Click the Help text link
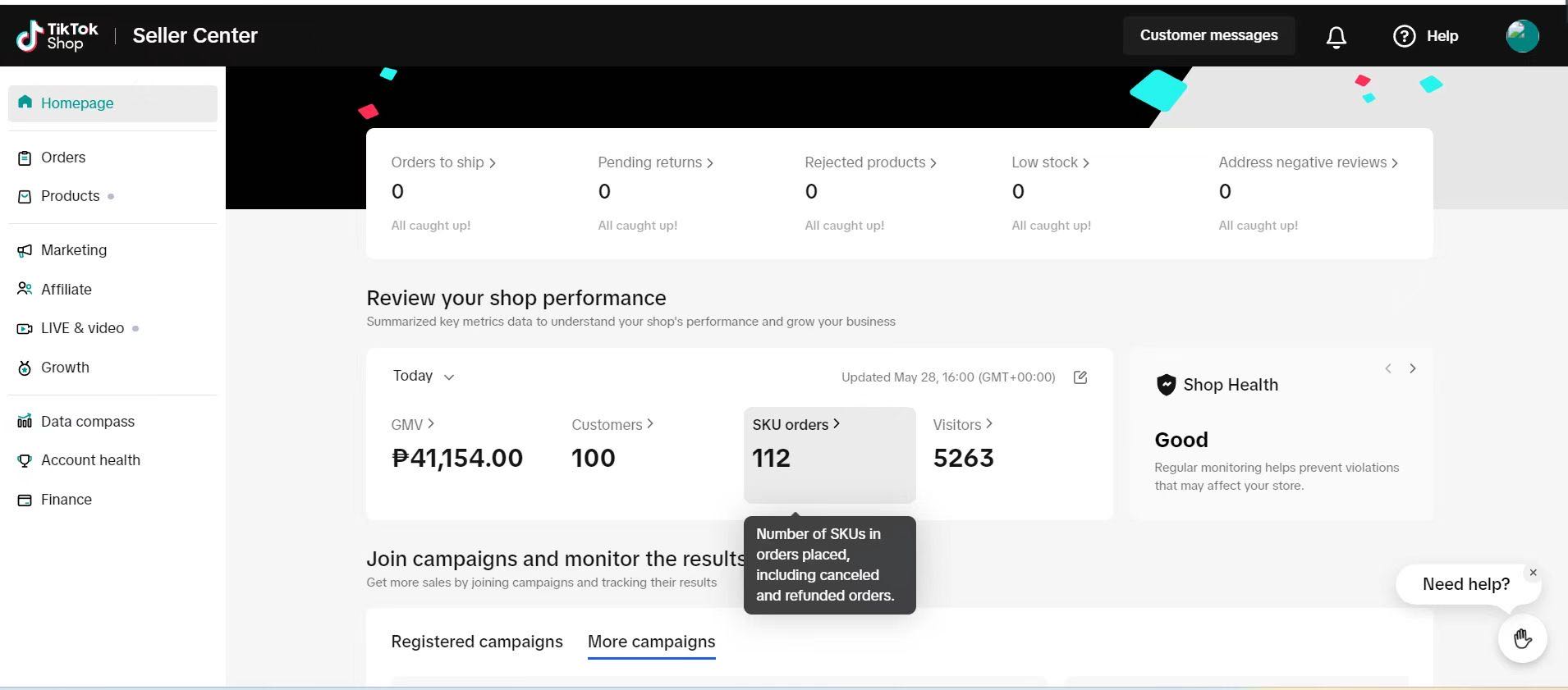Viewport: 1568px width, 690px height. (x=1442, y=36)
